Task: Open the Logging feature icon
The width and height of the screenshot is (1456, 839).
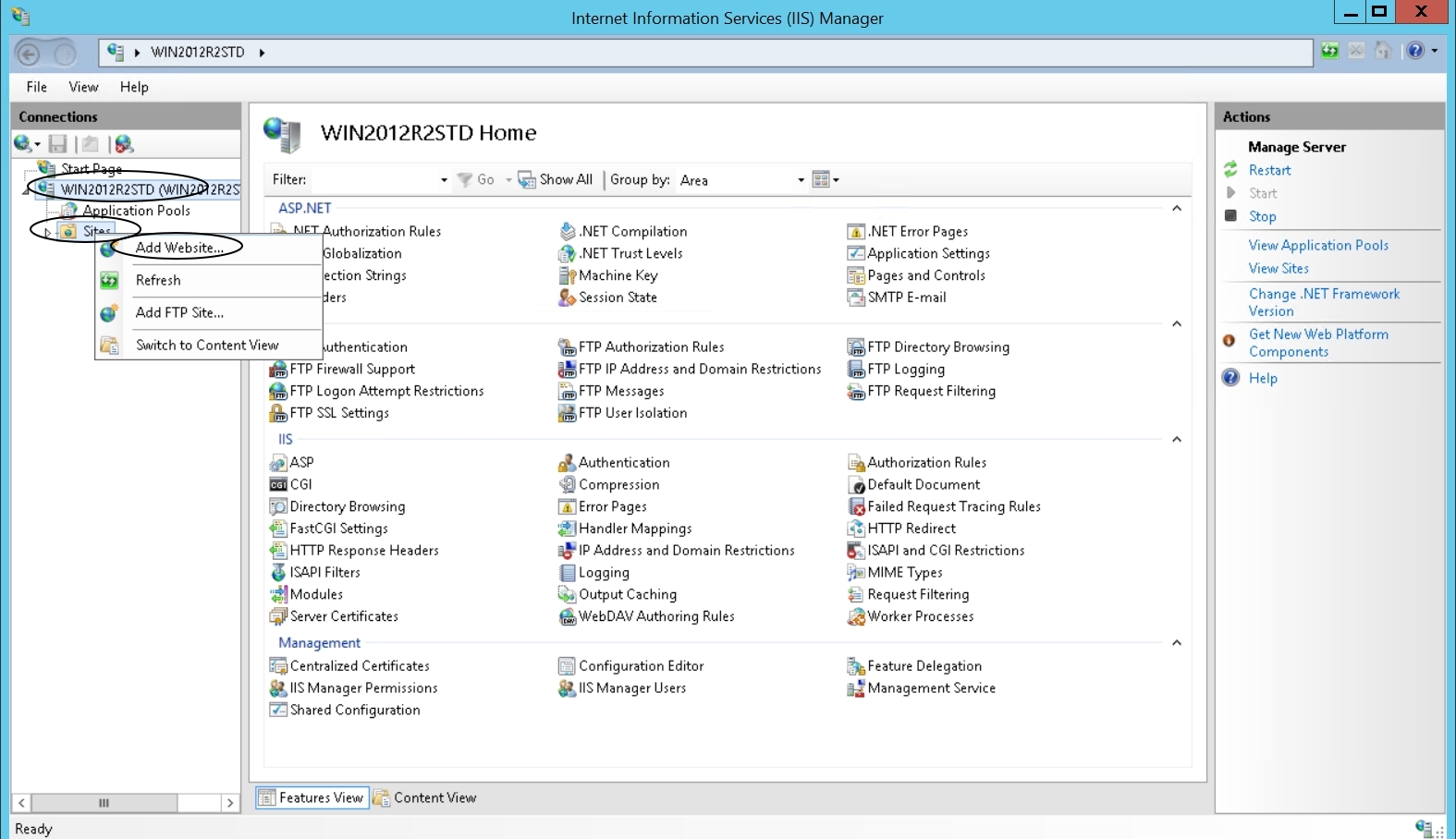Action: [568, 572]
